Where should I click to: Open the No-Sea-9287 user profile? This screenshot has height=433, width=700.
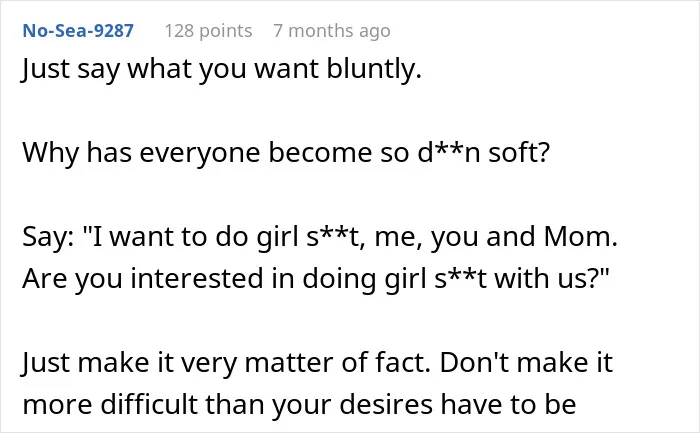[x=78, y=31]
